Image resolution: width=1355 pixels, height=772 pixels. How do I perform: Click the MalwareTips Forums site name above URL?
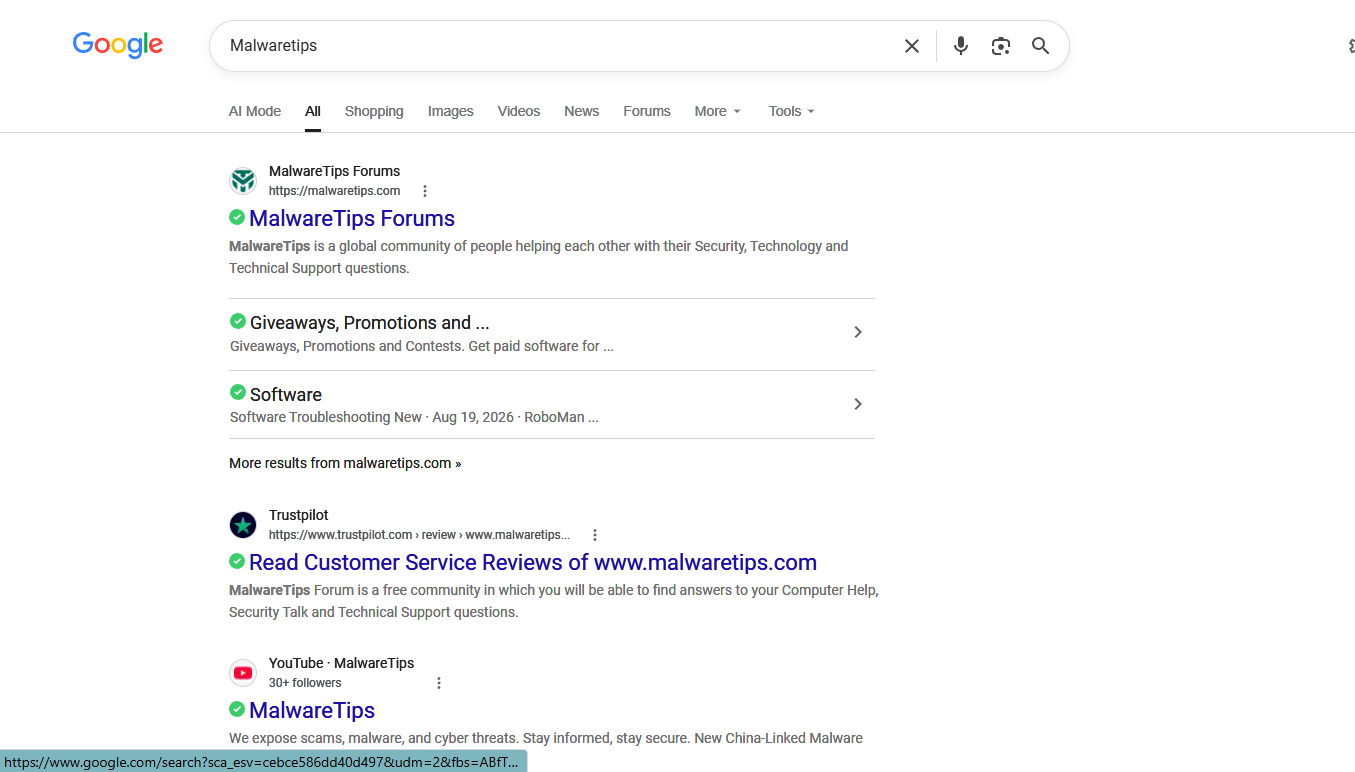coord(334,171)
